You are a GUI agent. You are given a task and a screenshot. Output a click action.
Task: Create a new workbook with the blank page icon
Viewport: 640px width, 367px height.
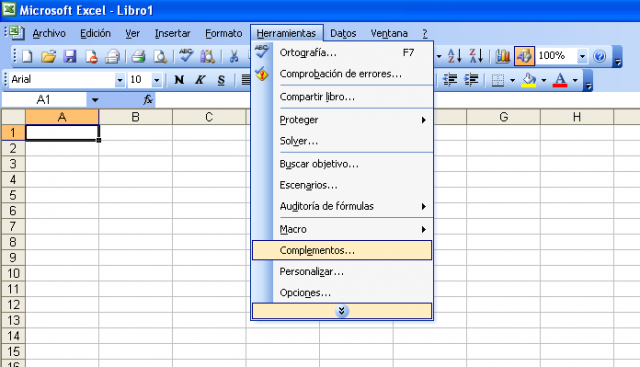(x=27, y=56)
